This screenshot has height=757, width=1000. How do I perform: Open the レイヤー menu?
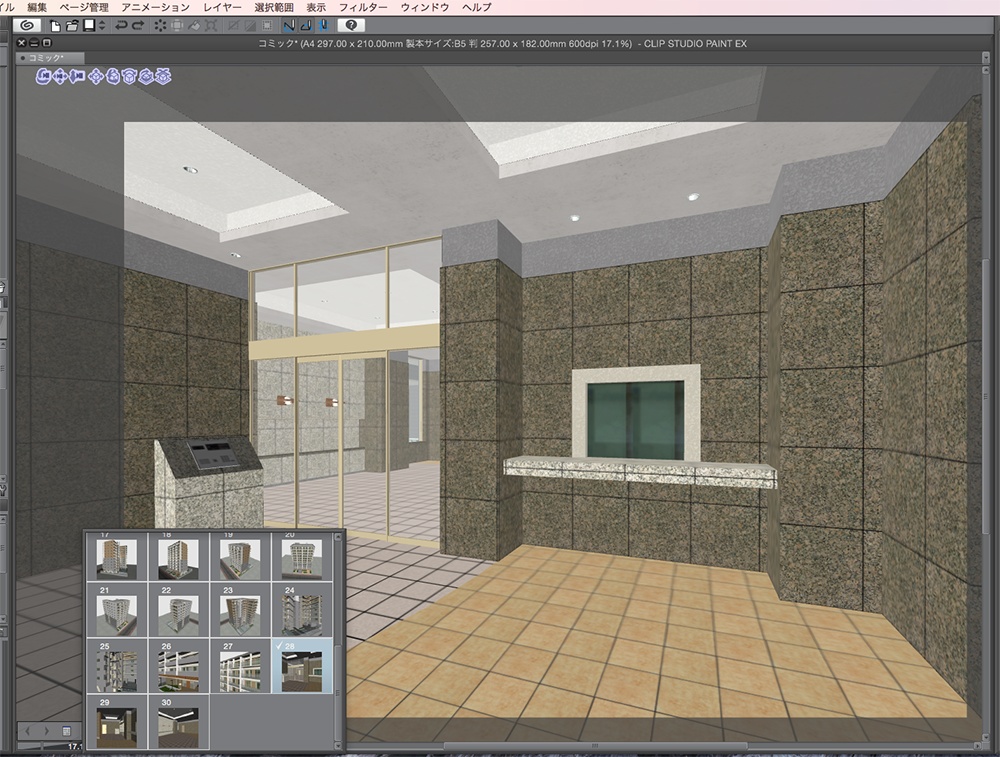tap(222, 7)
